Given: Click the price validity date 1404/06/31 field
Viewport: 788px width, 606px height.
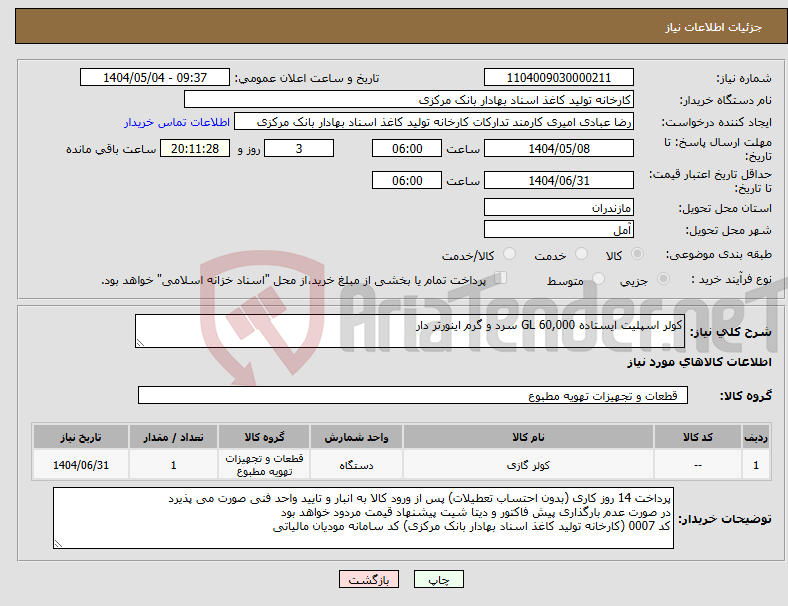Looking at the screenshot, I should pos(558,180).
